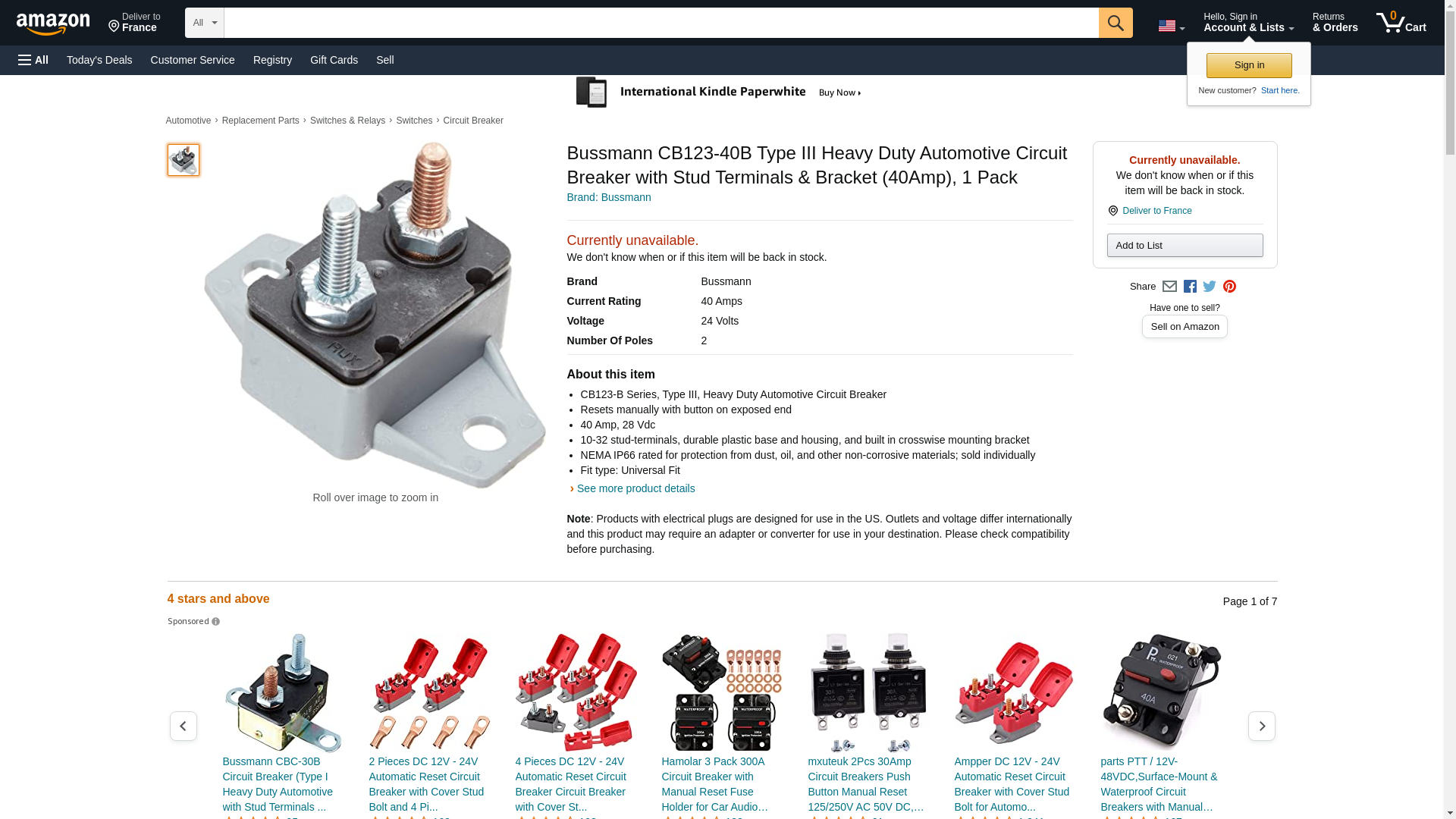
Task: Share via email envelope icon
Action: pos(1169,287)
